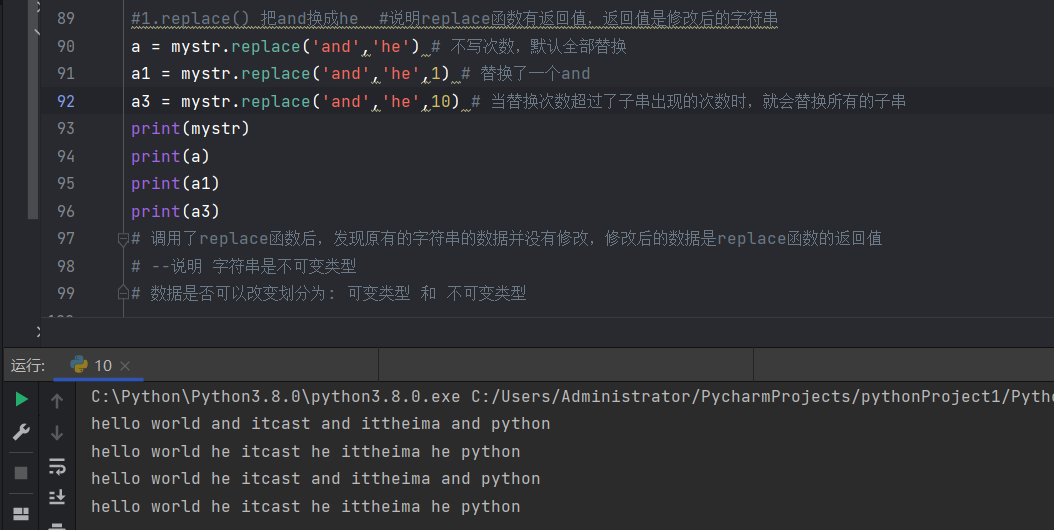Click the print icon in console toolbar
The height and width of the screenshot is (530, 1054).
pyautogui.click(x=57, y=524)
